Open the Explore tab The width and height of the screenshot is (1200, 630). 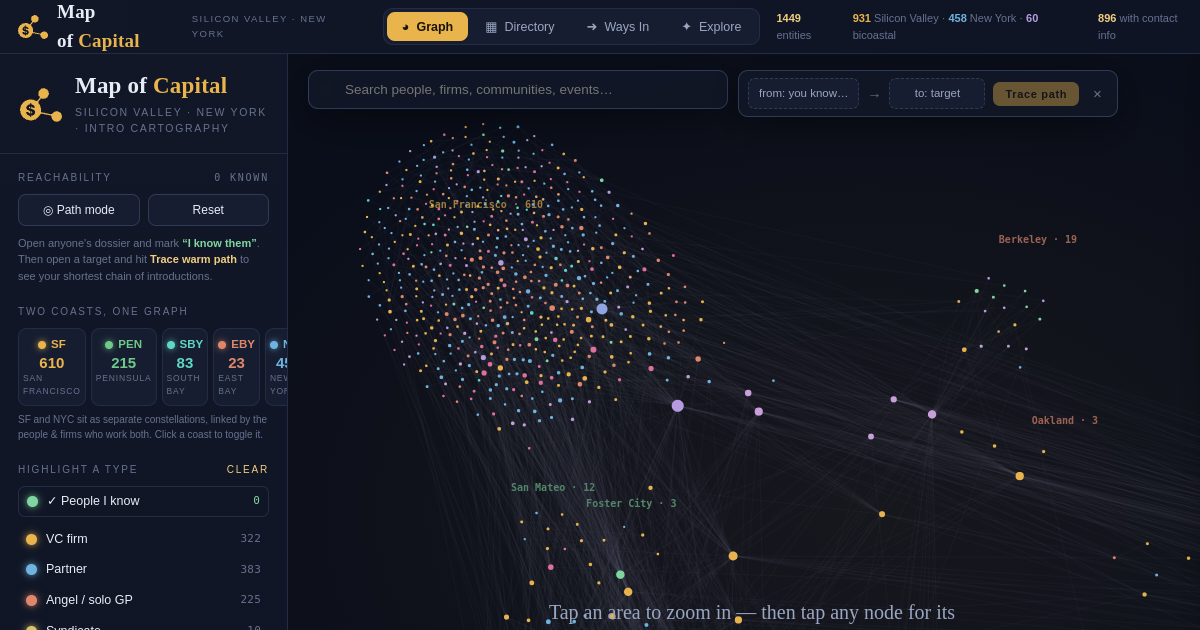[x=712, y=26]
